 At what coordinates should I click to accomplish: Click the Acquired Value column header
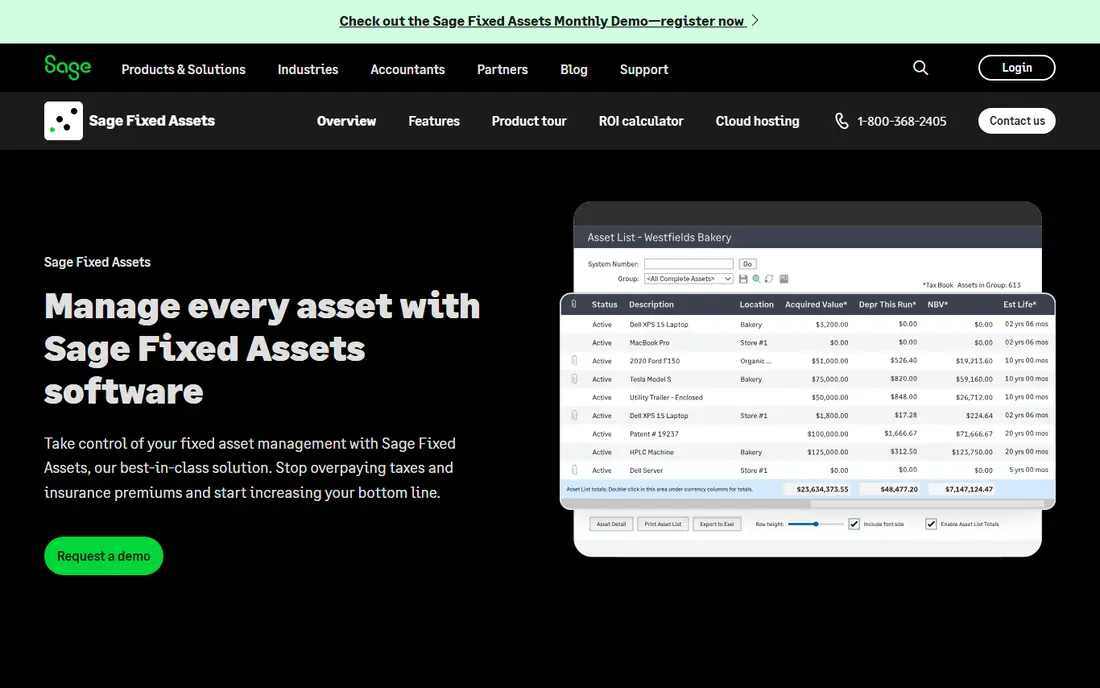tap(816, 304)
